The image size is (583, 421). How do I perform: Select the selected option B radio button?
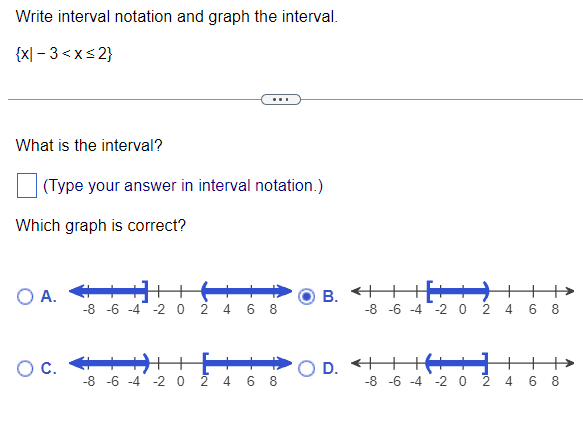coord(306,296)
